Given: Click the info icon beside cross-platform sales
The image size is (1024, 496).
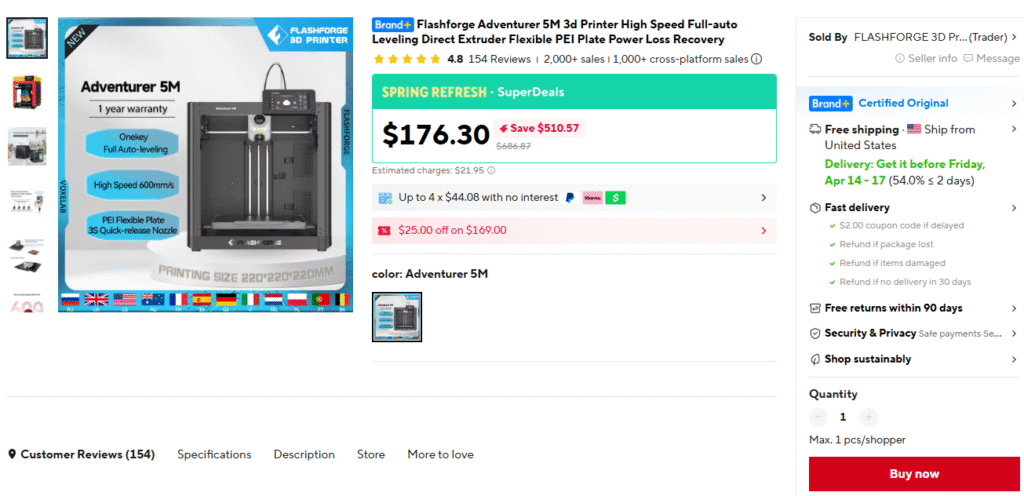Looking at the screenshot, I should 756,59.
